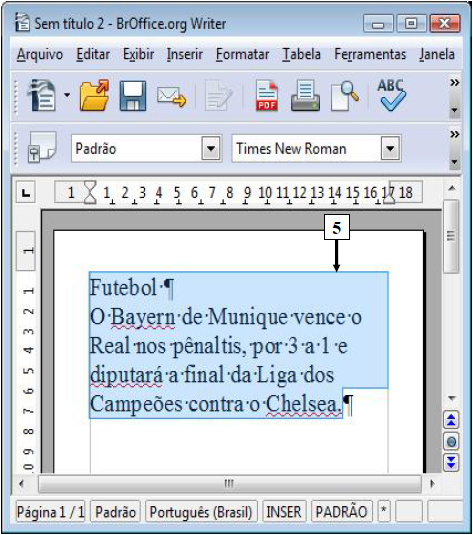Viewport: 473px width, 535px height.
Task: Open the Tabela menu
Action: [301, 54]
